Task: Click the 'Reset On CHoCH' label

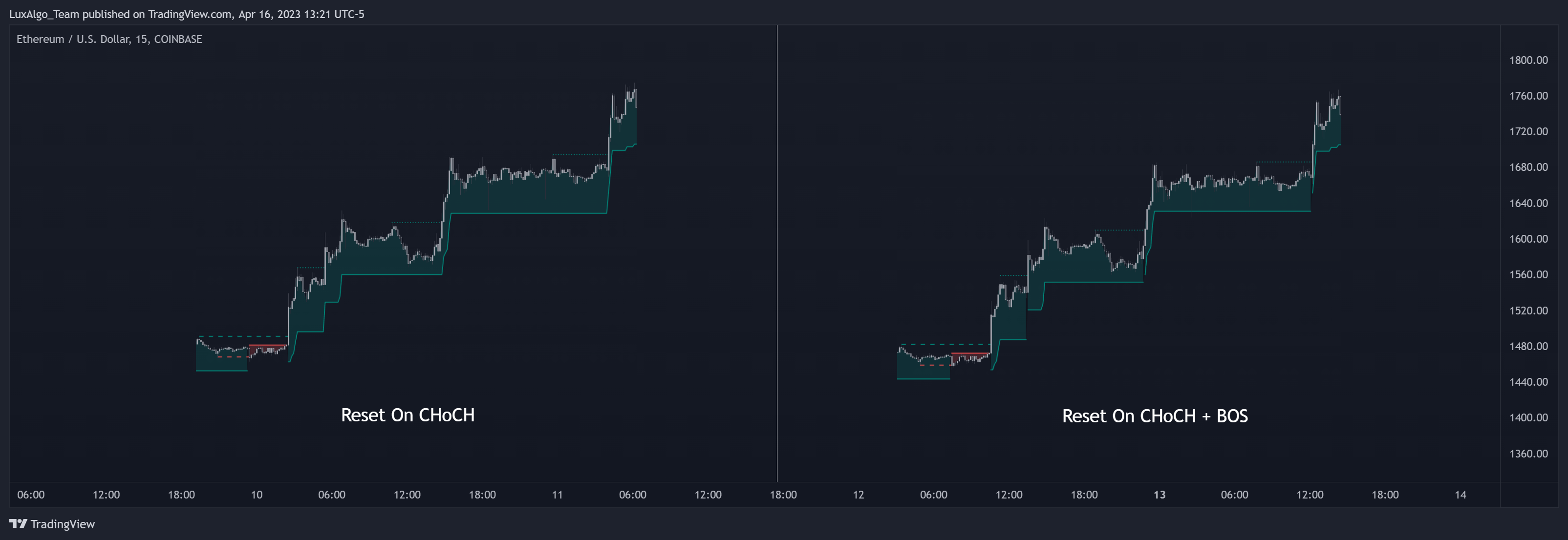Action: [x=407, y=415]
